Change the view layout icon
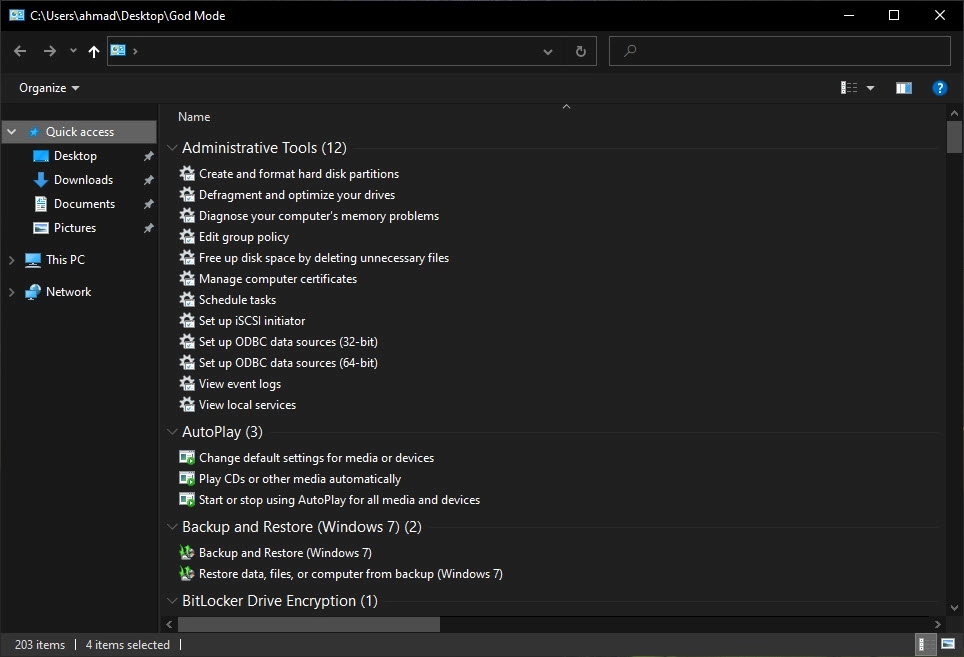The height and width of the screenshot is (657, 964). [x=849, y=88]
